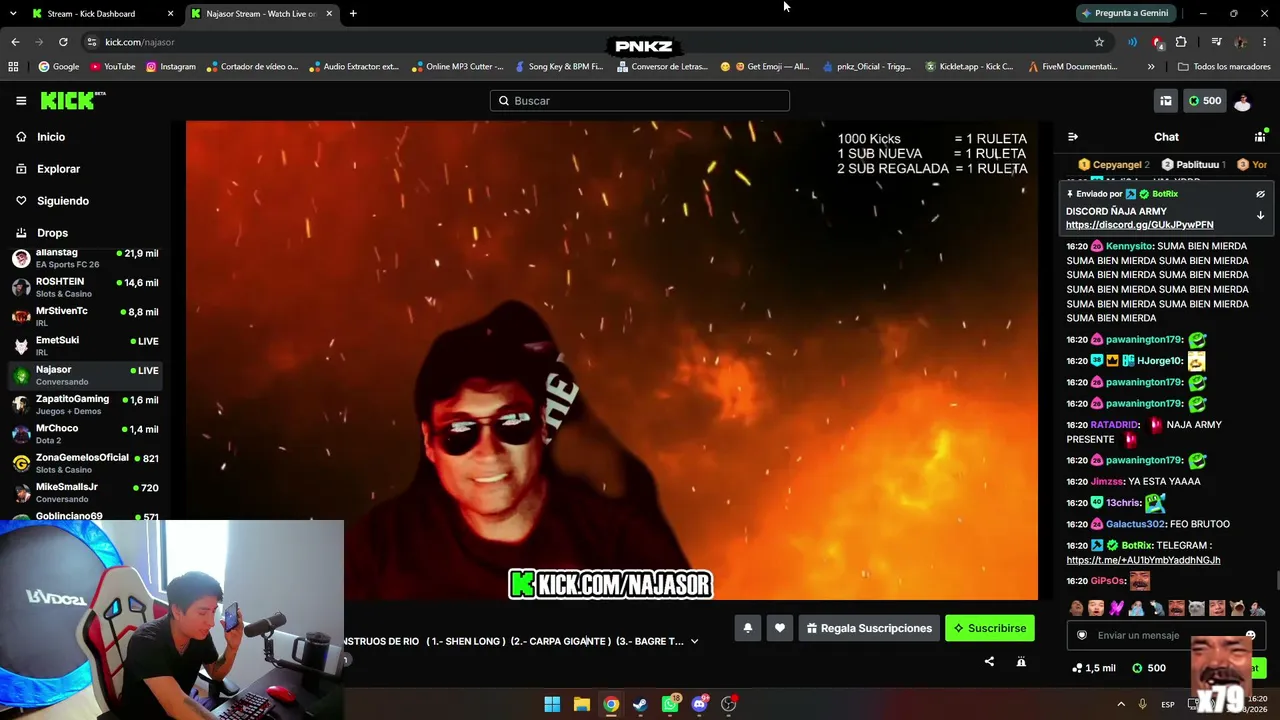The width and height of the screenshot is (1280, 720).
Task: Click Cepyangel top gifter badge
Action: coord(1114,164)
